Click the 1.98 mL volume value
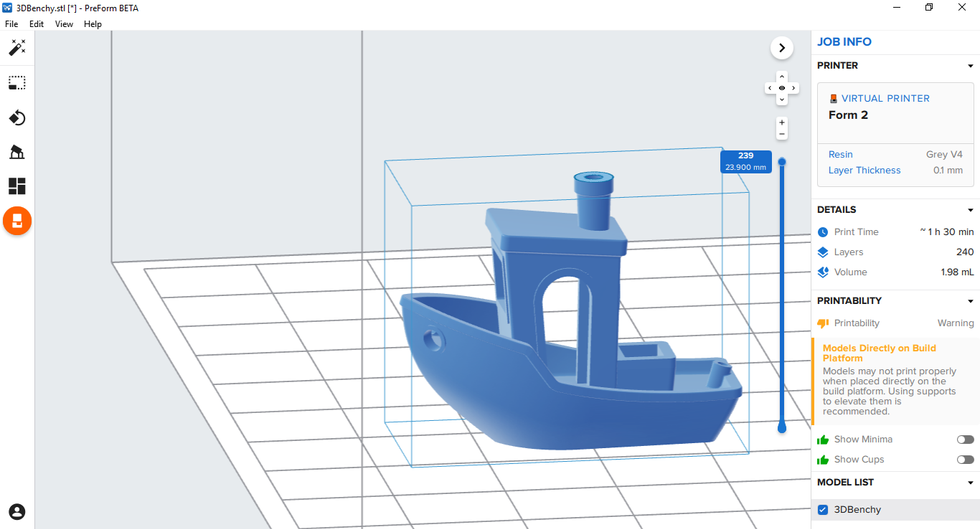980x529 pixels. coord(958,272)
